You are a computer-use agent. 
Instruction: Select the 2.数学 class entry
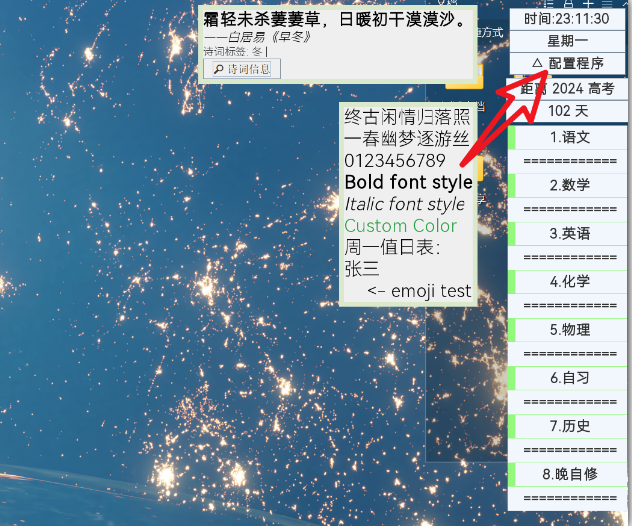tap(570, 185)
